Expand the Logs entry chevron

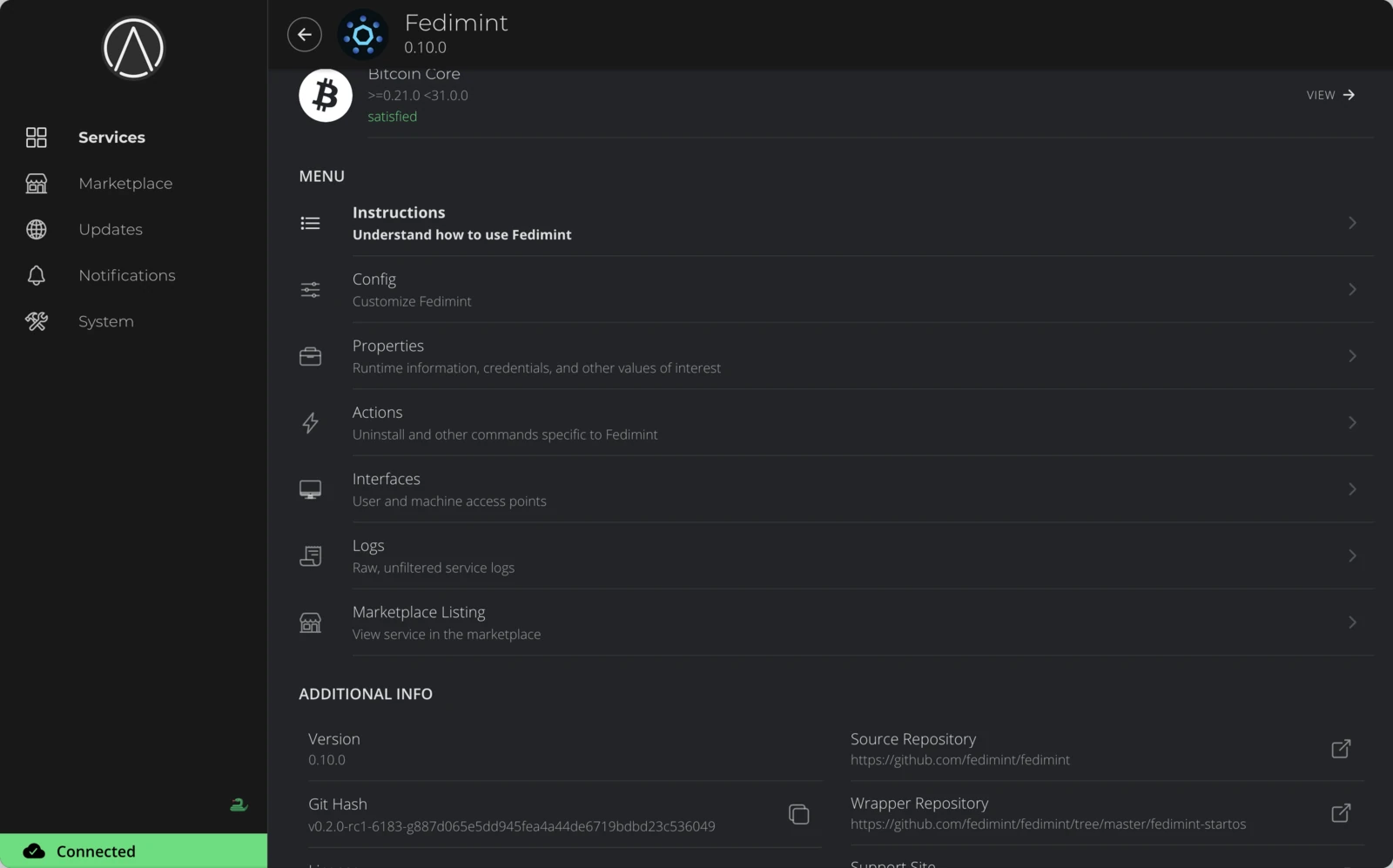coord(1351,555)
